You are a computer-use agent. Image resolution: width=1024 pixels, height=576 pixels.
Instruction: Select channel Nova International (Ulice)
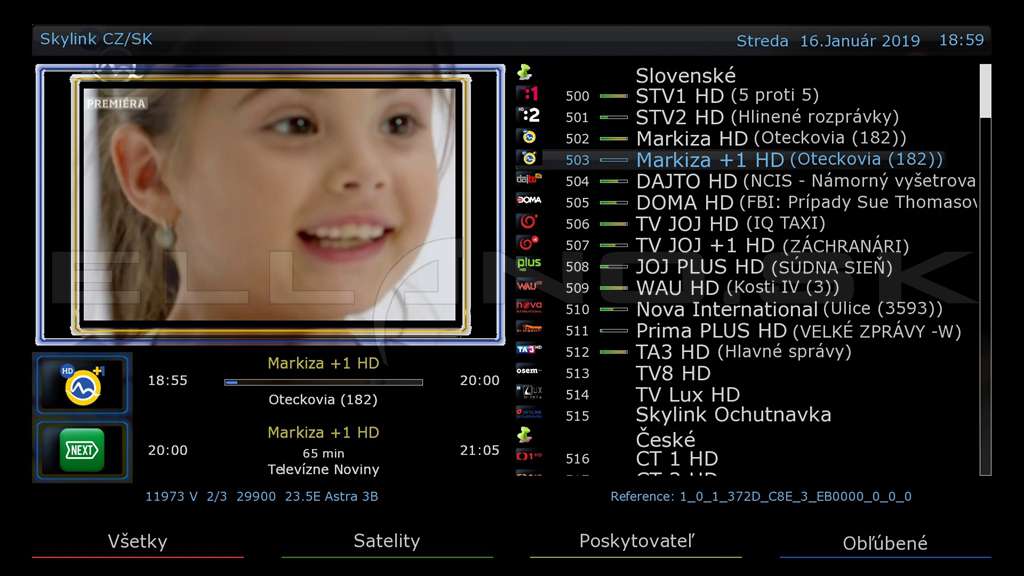pos(746,309)
